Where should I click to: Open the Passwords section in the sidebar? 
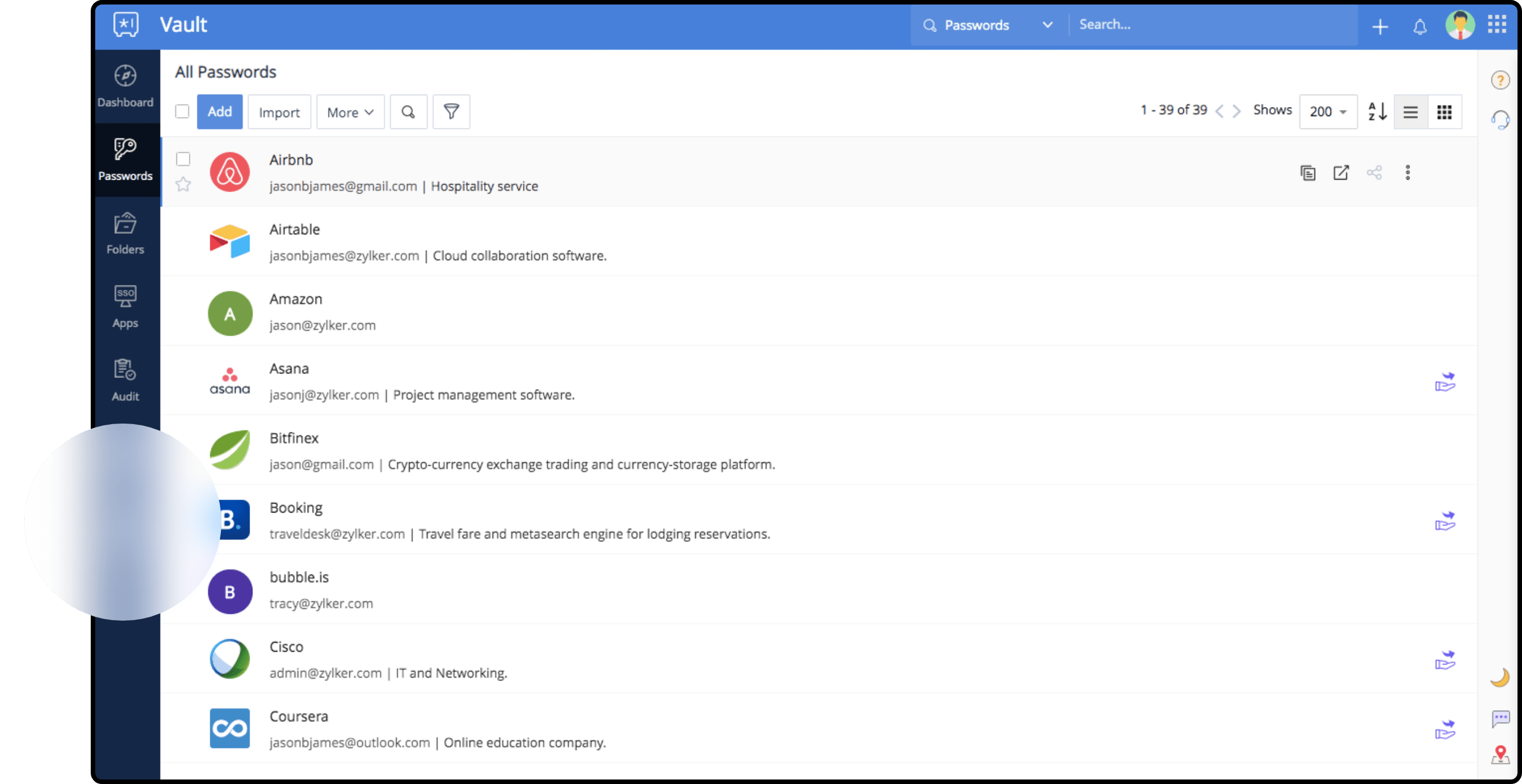point(125,159)
